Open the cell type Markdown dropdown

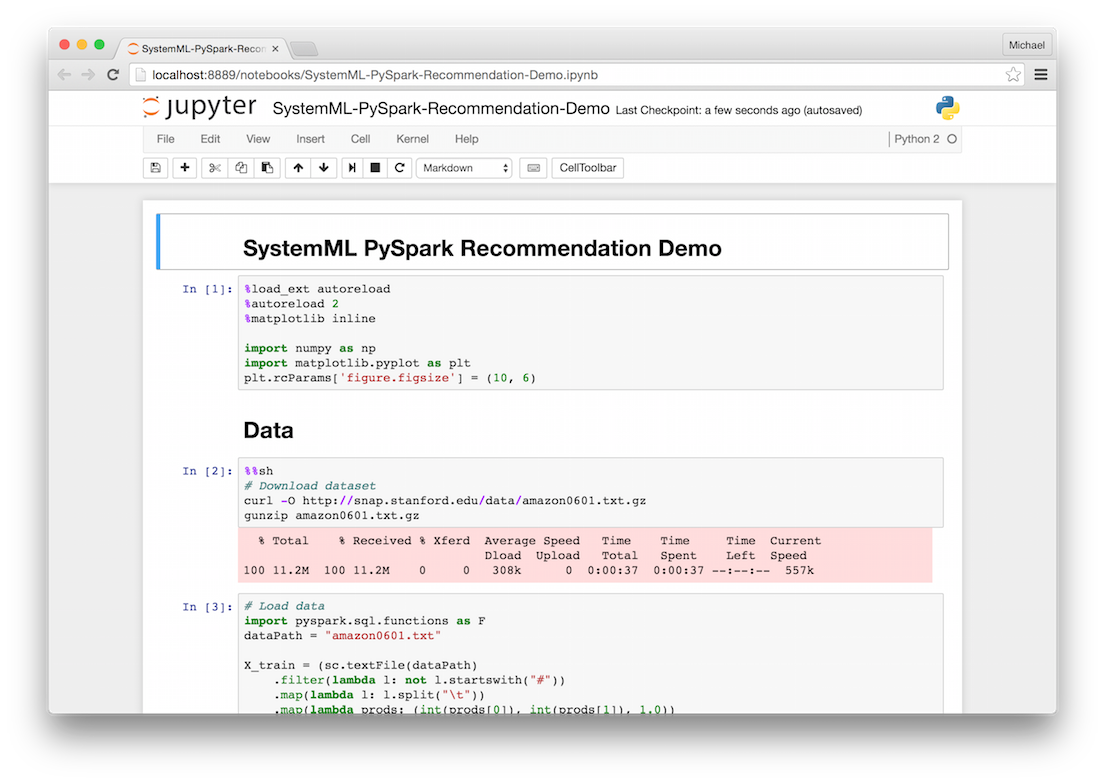(x=464, y=168)
